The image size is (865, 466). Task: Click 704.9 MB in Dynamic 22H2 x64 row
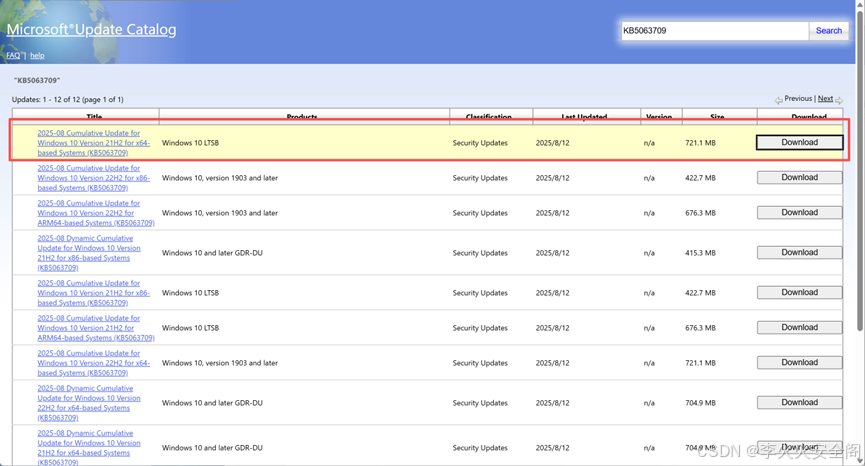click(700, 403)
